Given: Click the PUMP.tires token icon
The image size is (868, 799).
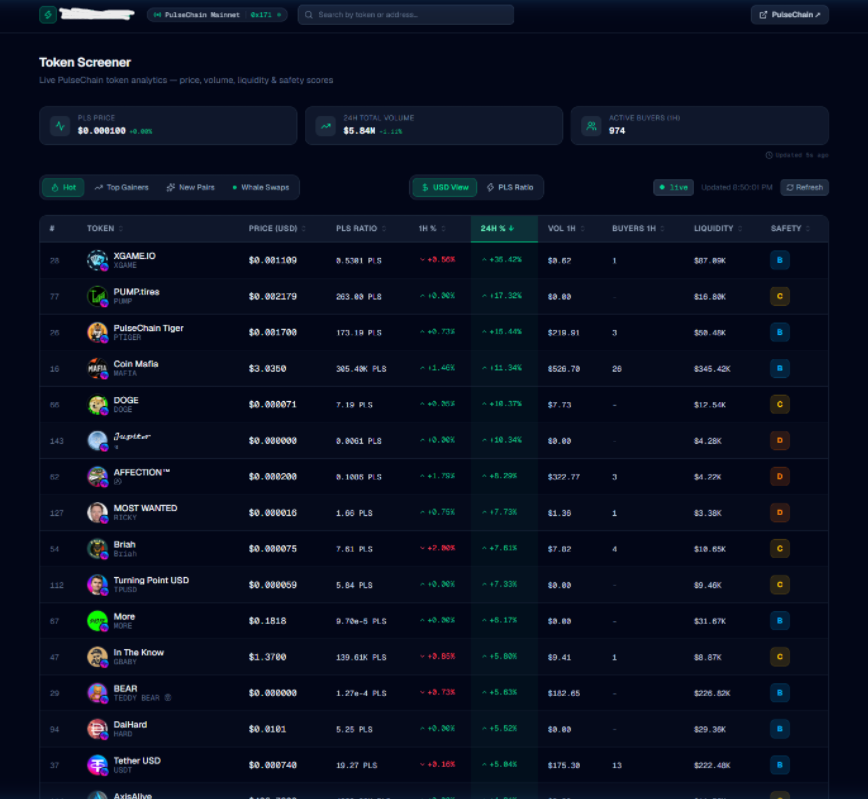Looking at the screenshot, I should (x=97, y=296).
